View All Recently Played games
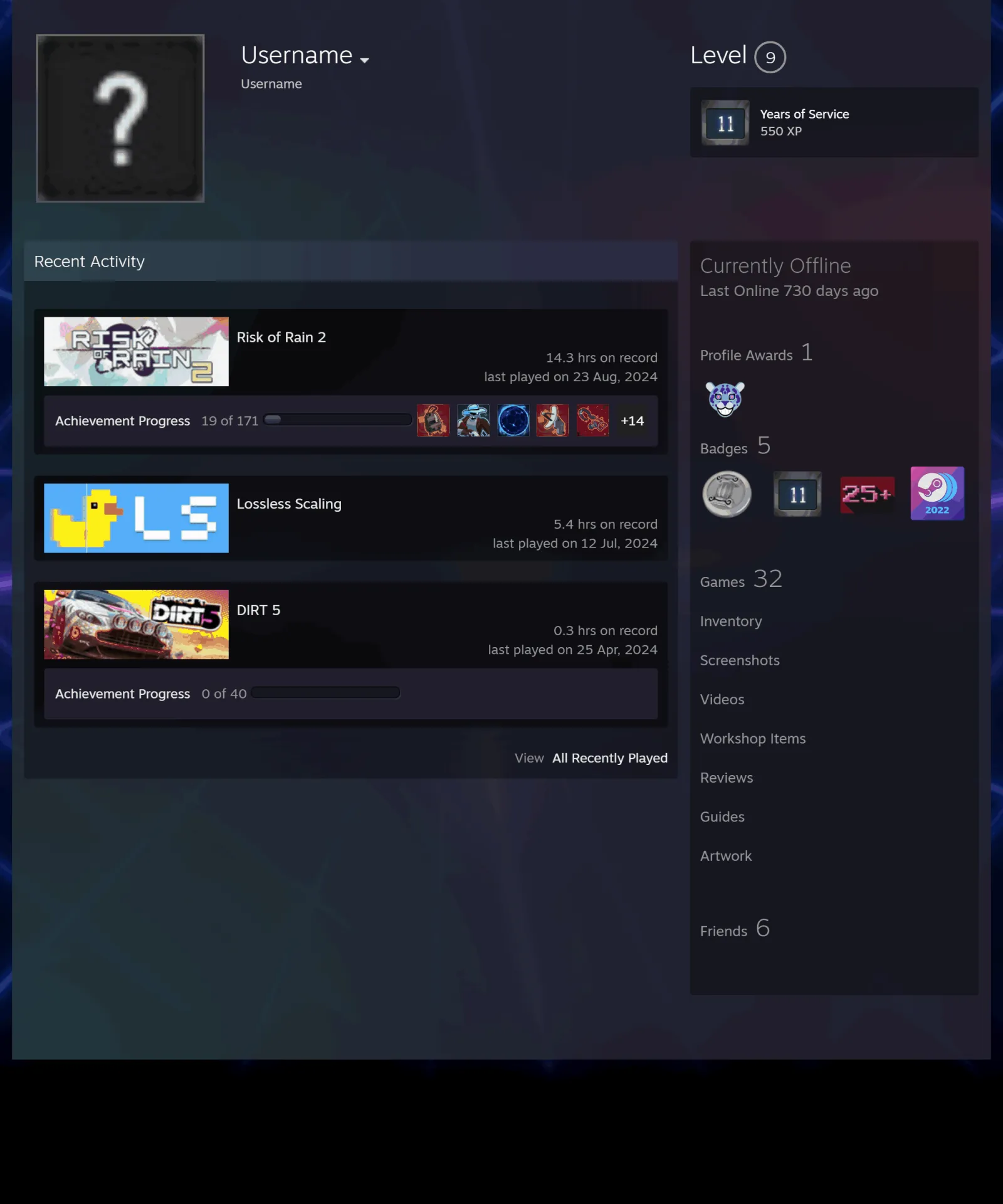The image size is (1003, 1204). (x=610, y=758)
